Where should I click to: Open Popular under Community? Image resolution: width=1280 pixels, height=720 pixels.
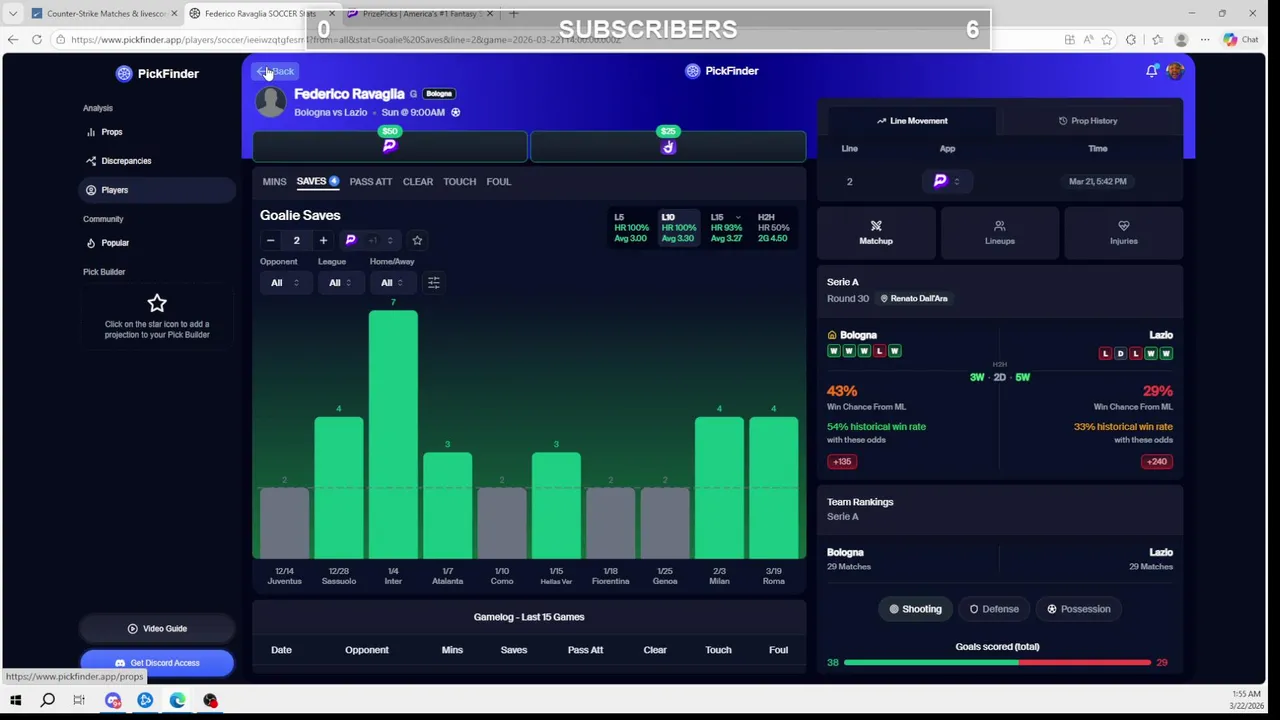(x=115, y=243)
